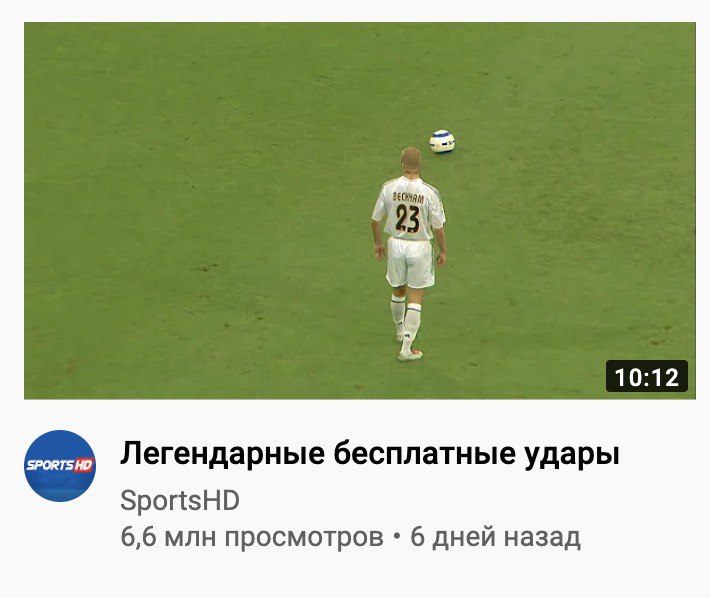This screenshot has height=598, width=710.
Task: Visit the SportsHD channel name link
Action: pyautogui.click(x=180, y=501)
